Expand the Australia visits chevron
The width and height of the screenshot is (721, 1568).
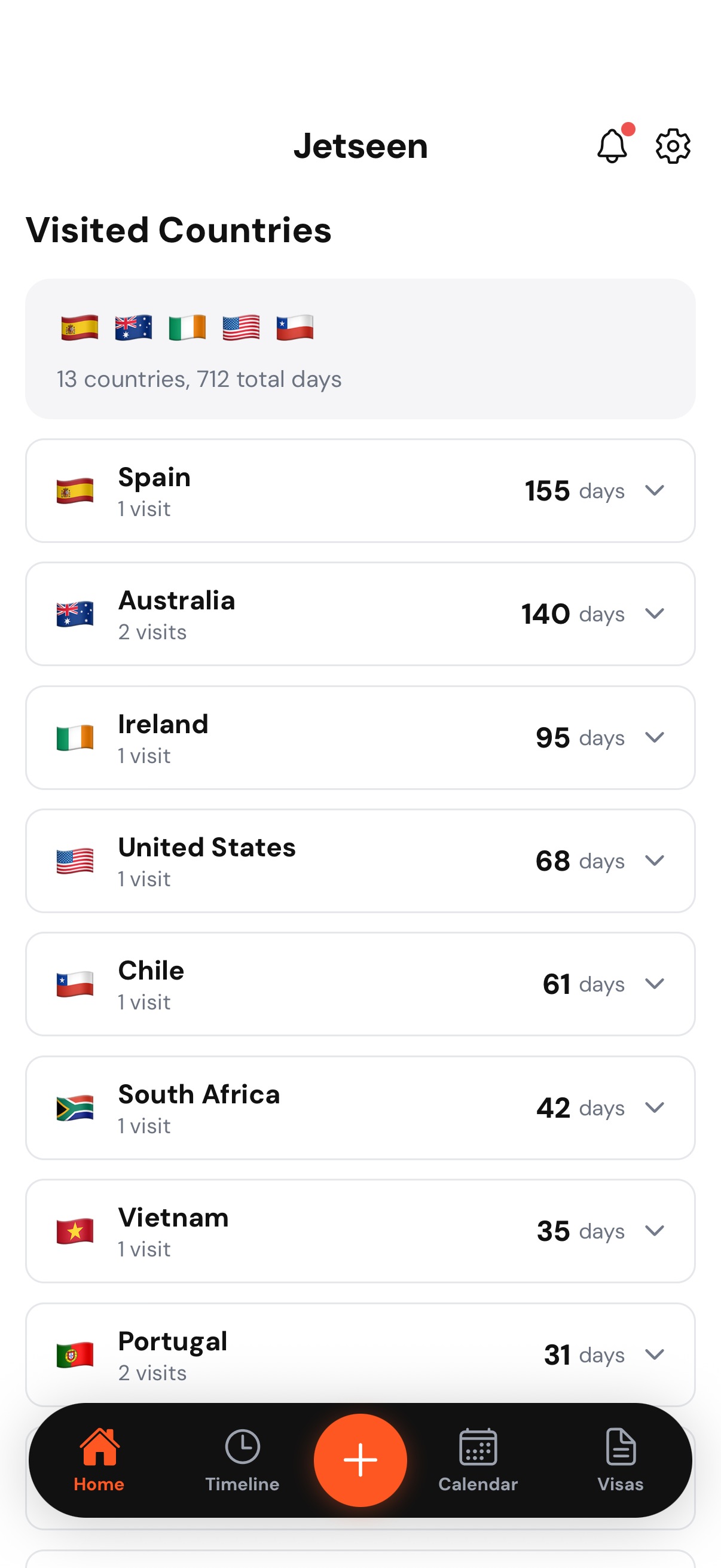(x=655, y=614)
